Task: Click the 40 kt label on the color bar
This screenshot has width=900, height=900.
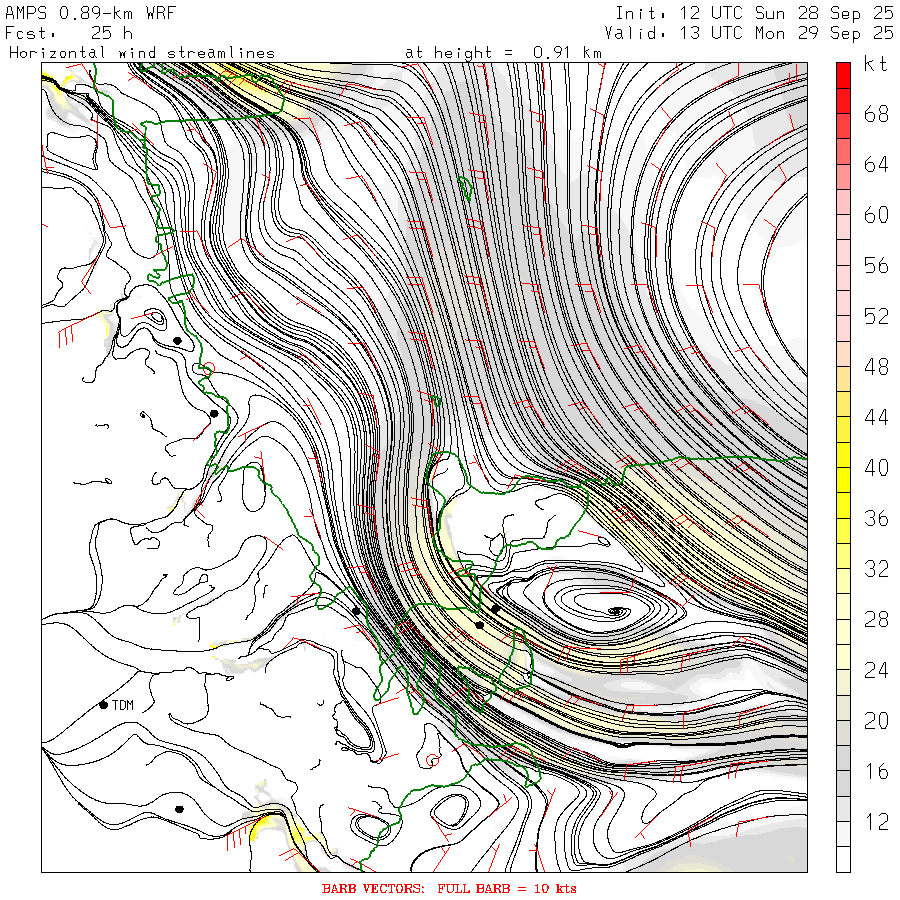Action: coord(876,468)
